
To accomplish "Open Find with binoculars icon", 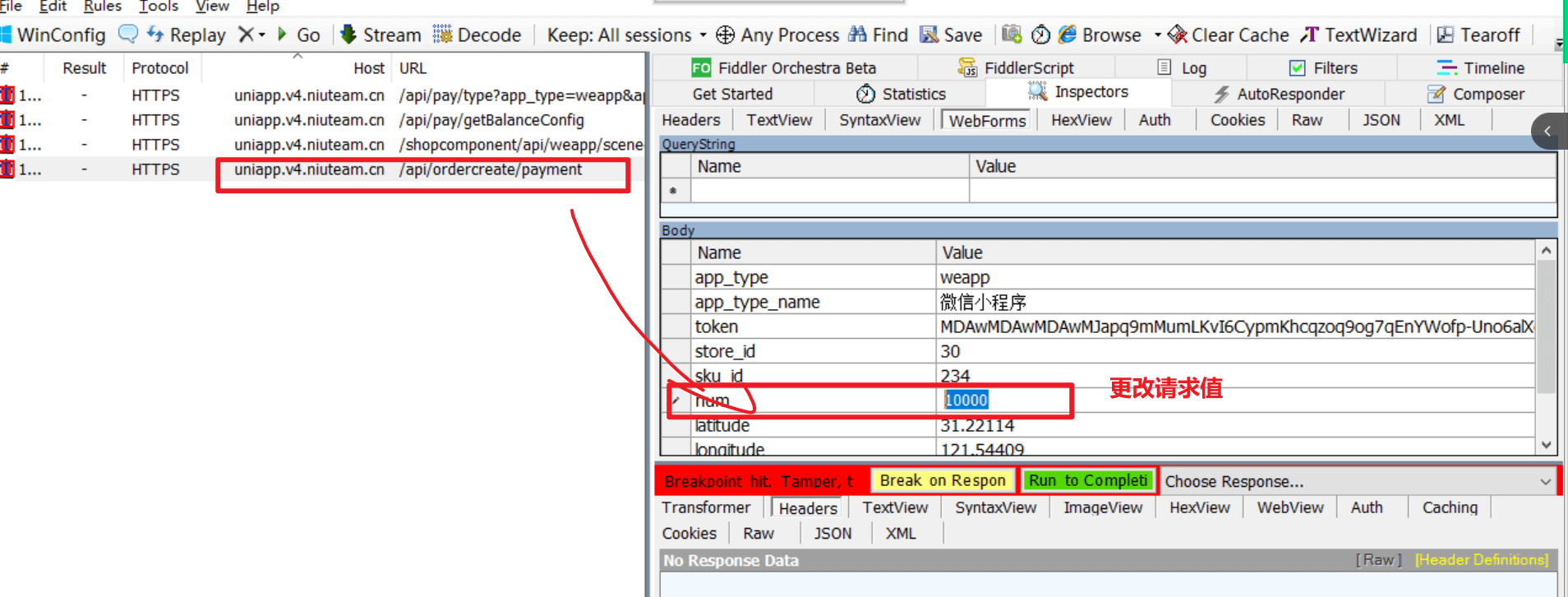I will 878,35.
